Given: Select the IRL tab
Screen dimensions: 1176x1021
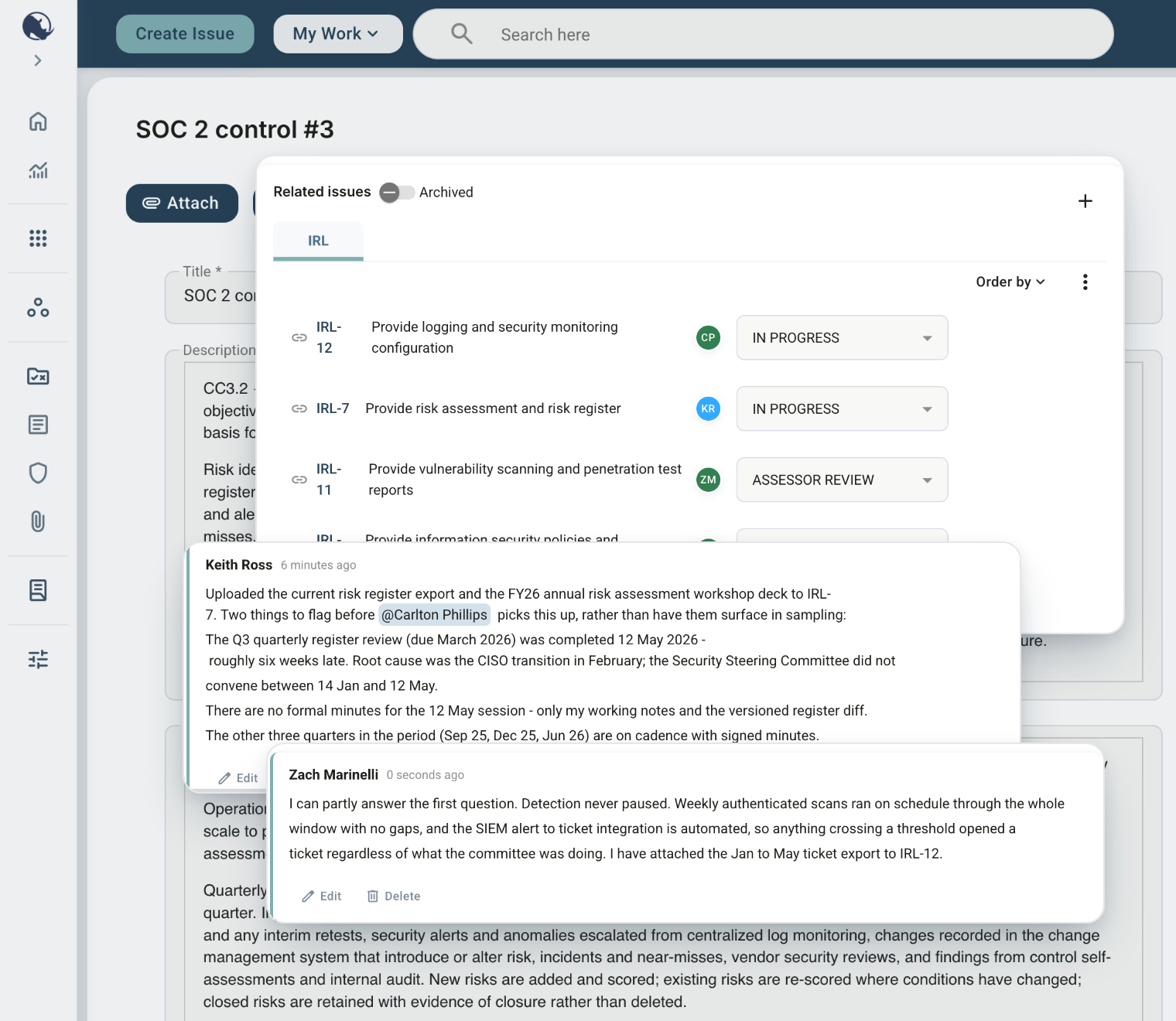Looking at the screenshot, I should [318, 241].
